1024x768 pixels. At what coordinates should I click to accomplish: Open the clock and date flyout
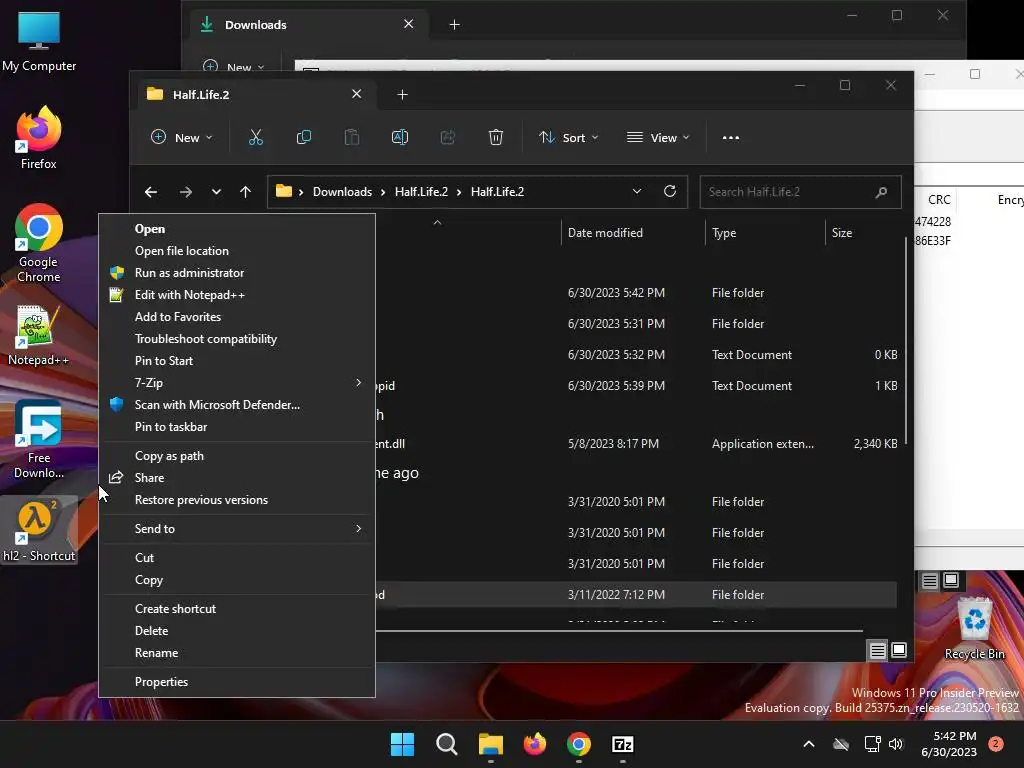coord(949,744)
